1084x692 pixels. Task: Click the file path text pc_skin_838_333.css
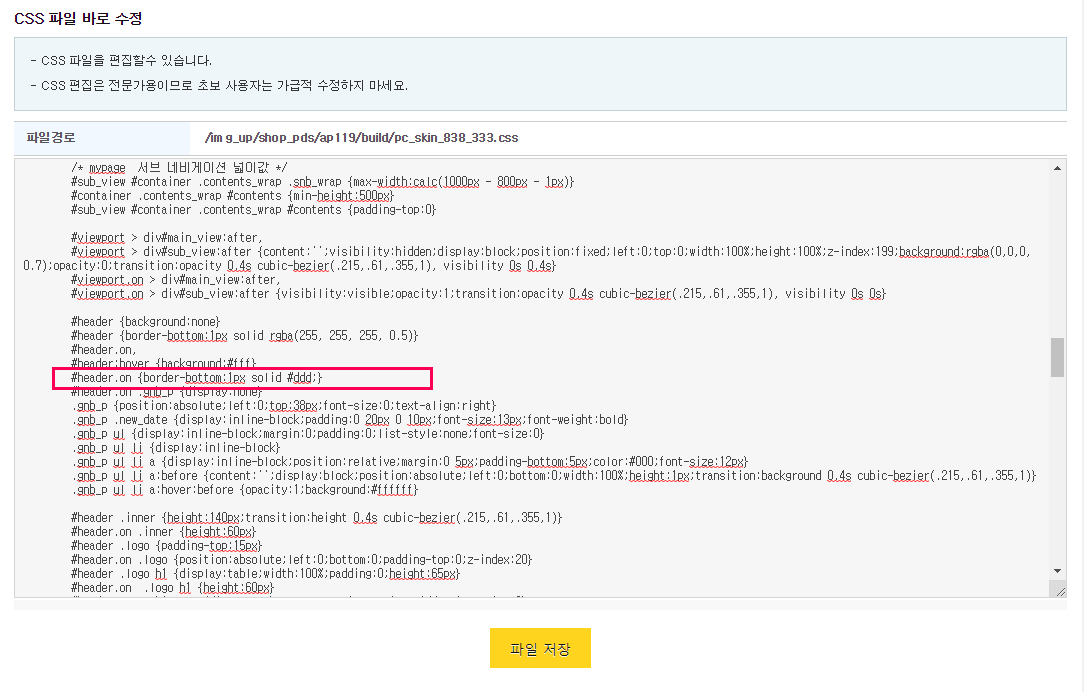pos(456,138)
